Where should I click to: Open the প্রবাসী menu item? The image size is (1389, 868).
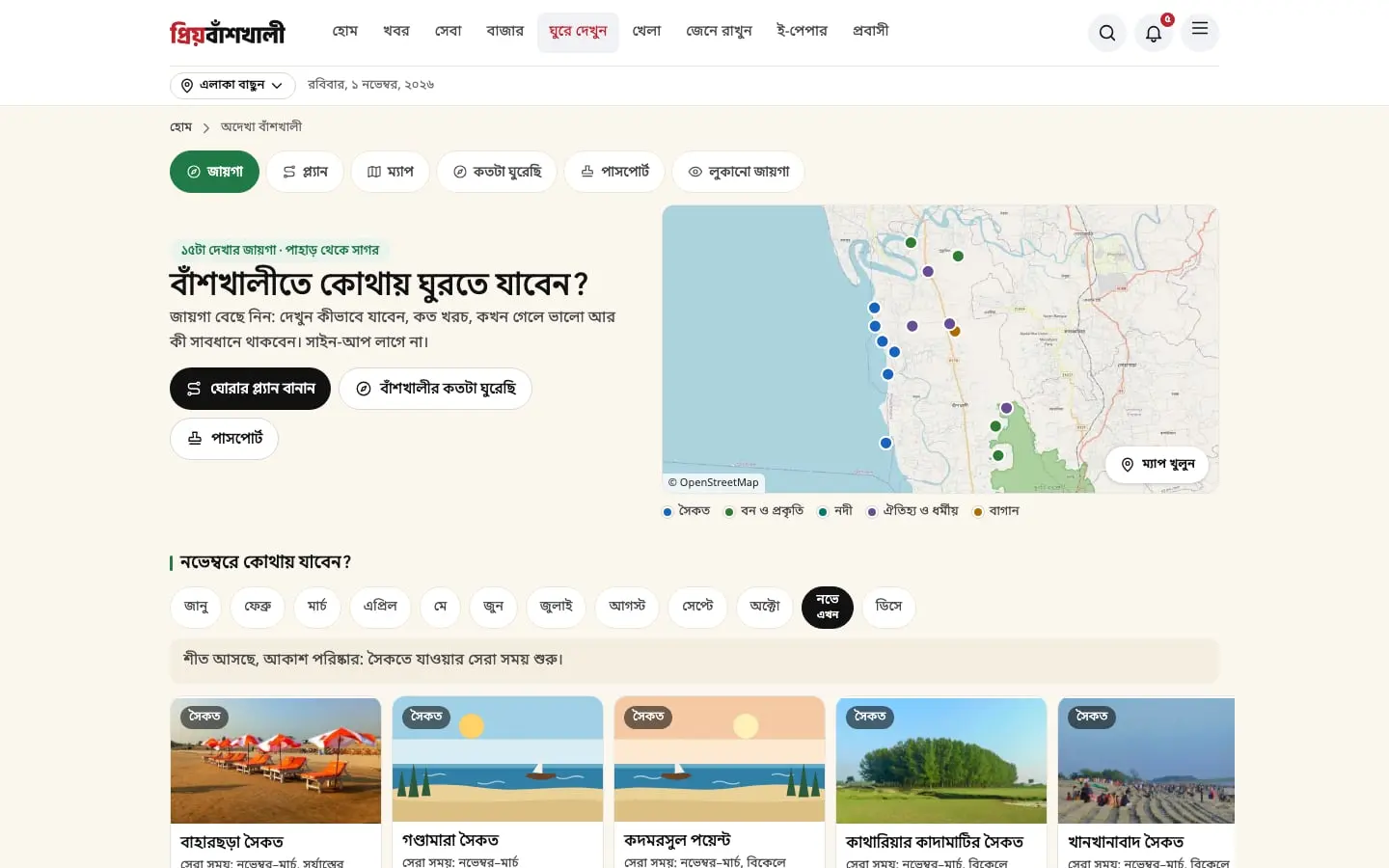click(870, 32)
